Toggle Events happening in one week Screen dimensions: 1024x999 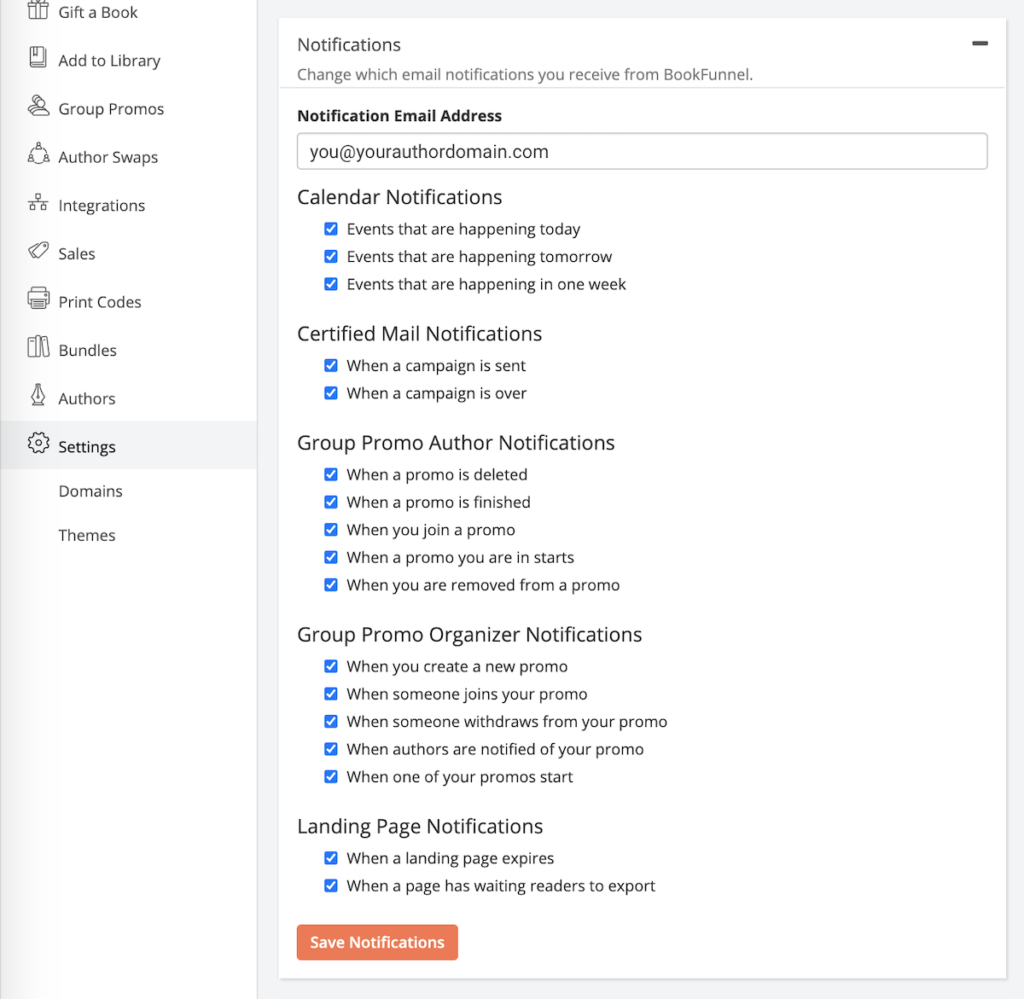(x=331, y=284)
